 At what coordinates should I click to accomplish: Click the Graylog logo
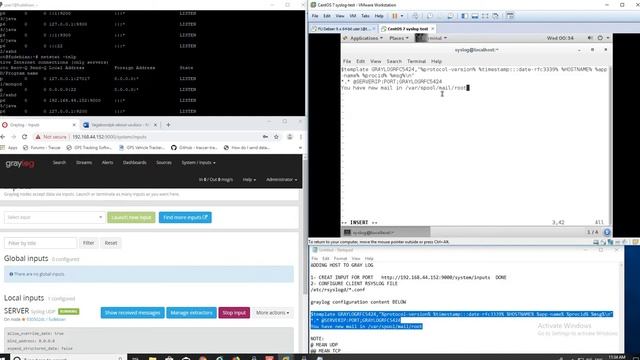(20, 164)
